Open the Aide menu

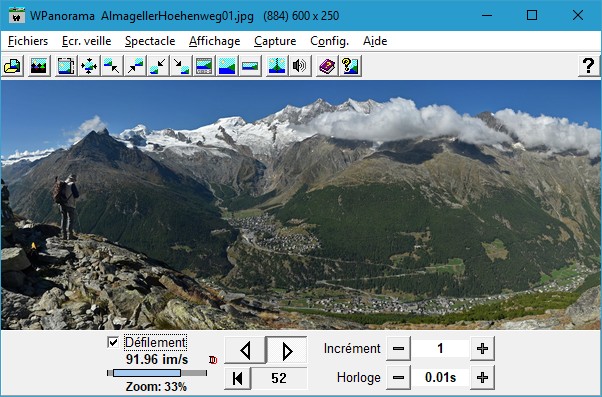(x=375, y=41)
